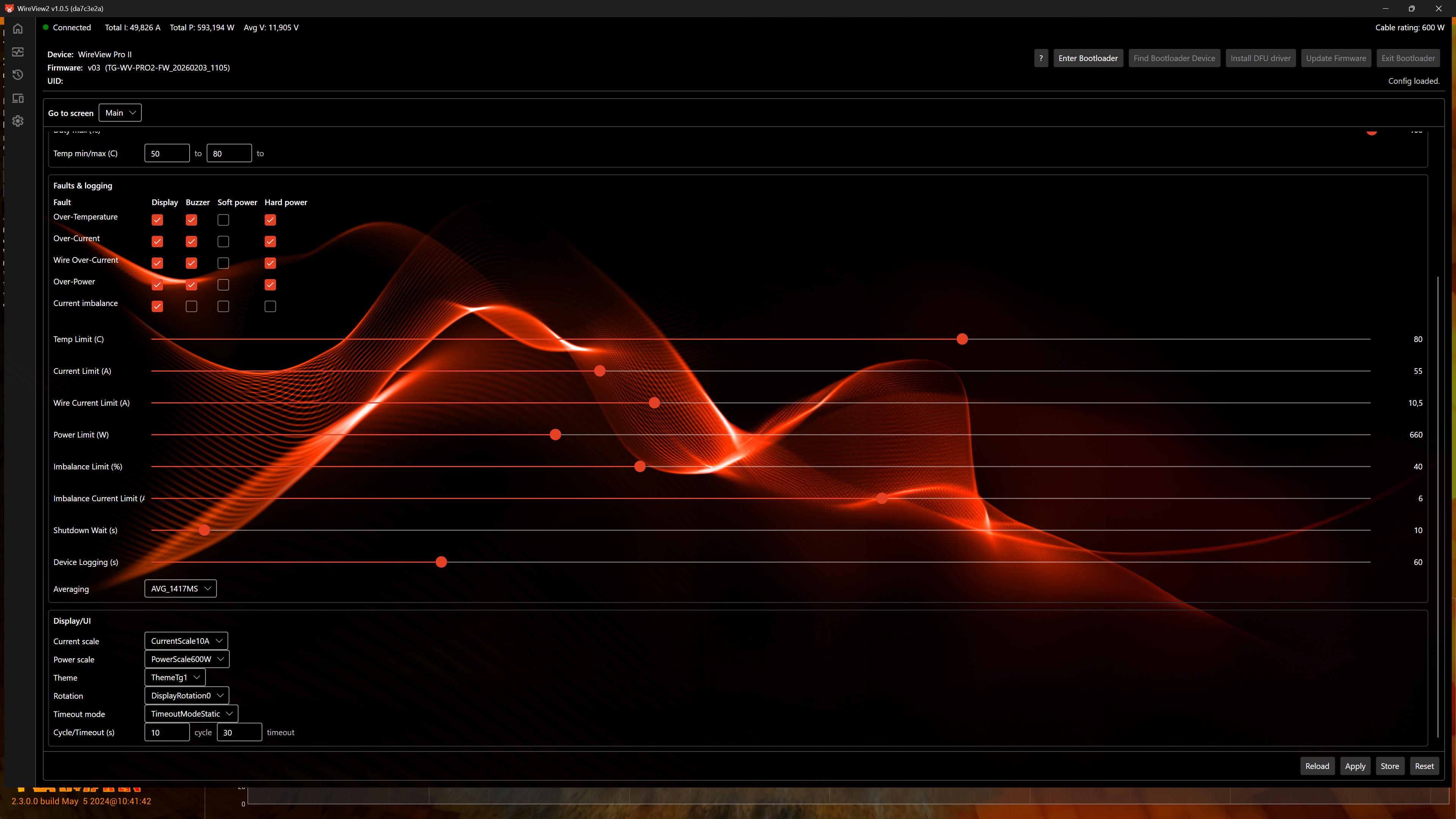Image resolution: width=1456 pixels, height=819 pixels.
Task: Click the question mark help button
Action: point(1040,58)
